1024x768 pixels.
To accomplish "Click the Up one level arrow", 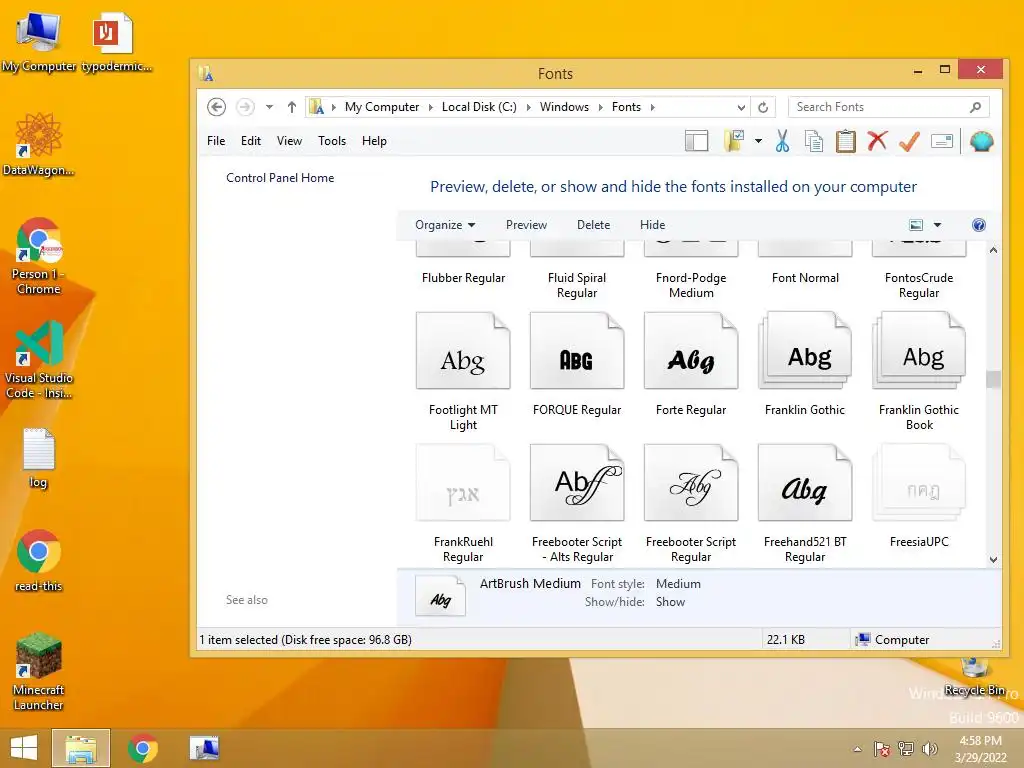I will tap(292, 107).
